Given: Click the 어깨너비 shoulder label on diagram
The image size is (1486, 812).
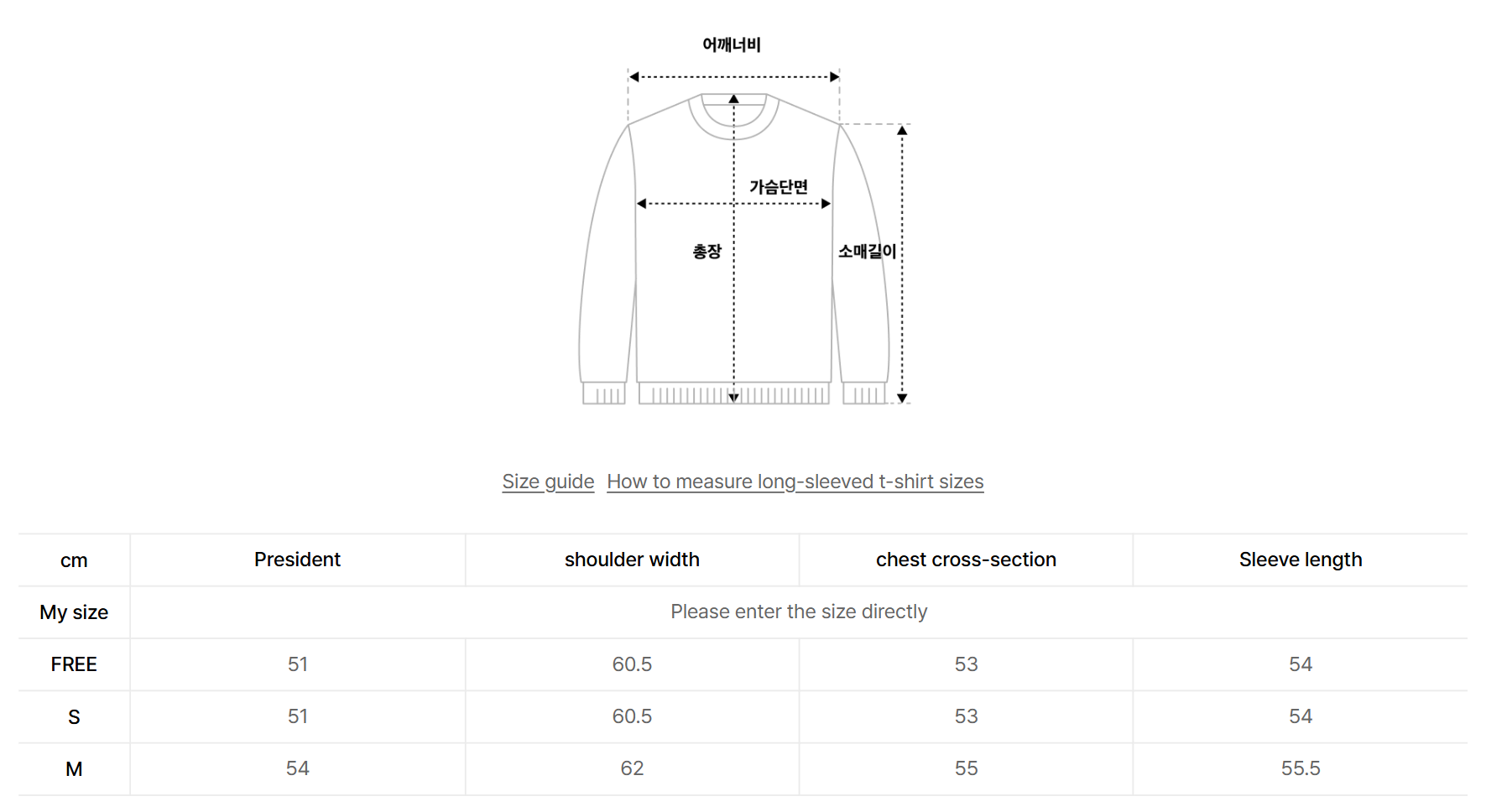Looking at the screenshot, I should coord(732,44).
